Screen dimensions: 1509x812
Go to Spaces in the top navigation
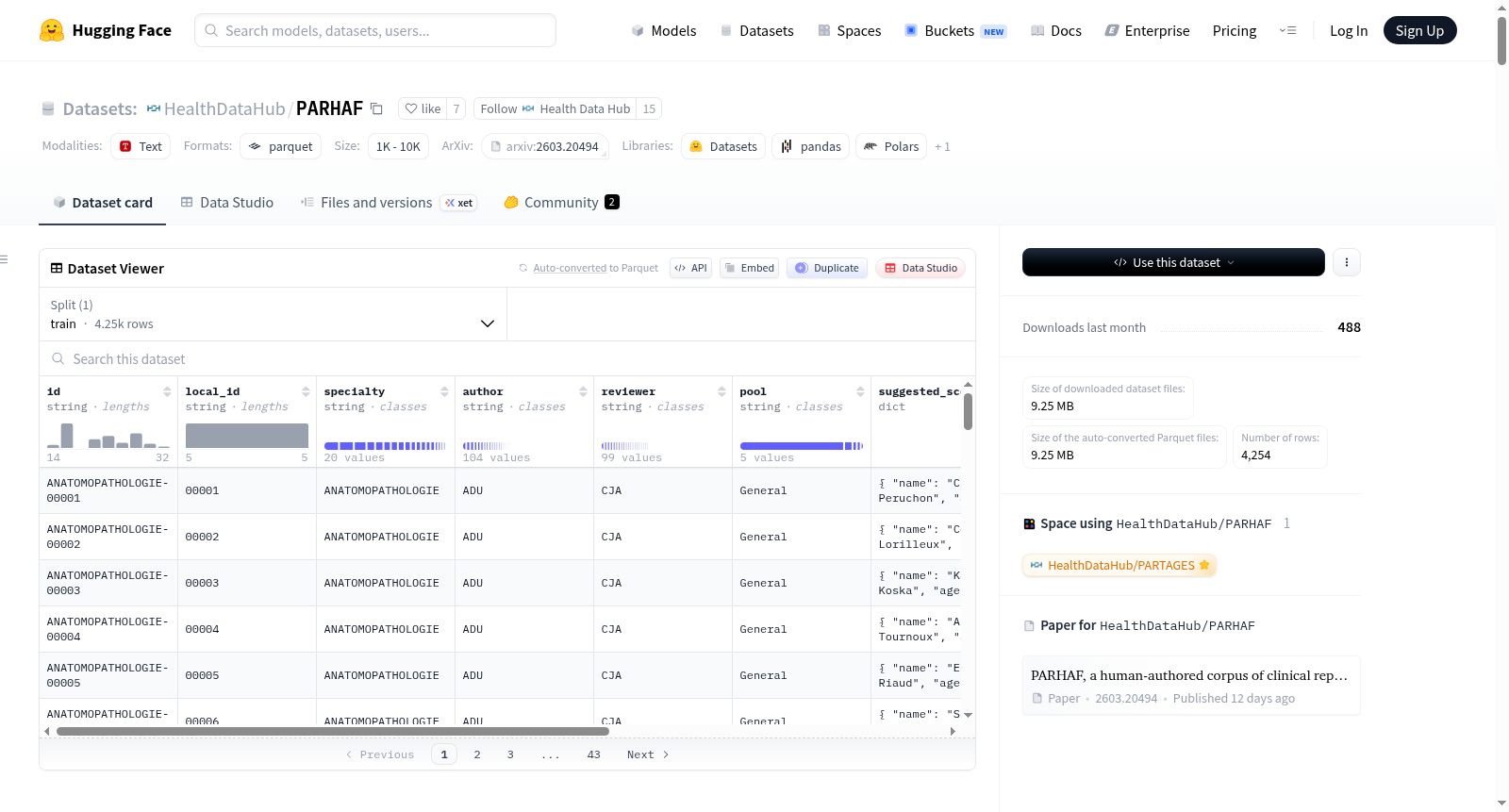point(849,30)
